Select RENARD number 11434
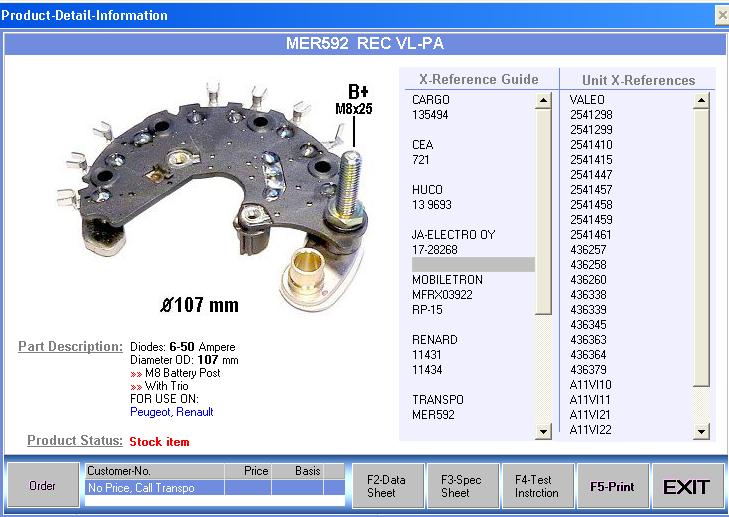The width and height of the screenshot is (729, 517). click(427, 370)
